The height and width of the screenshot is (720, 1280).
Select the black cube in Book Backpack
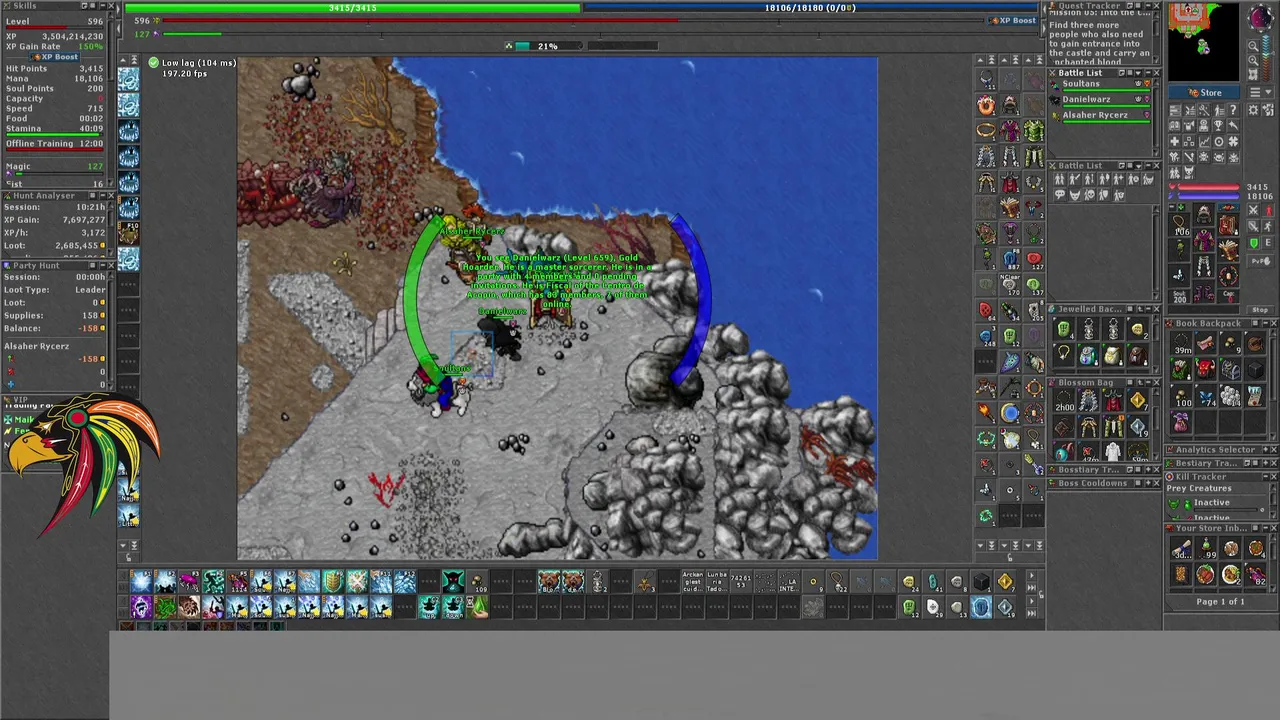click(1255, 369)
